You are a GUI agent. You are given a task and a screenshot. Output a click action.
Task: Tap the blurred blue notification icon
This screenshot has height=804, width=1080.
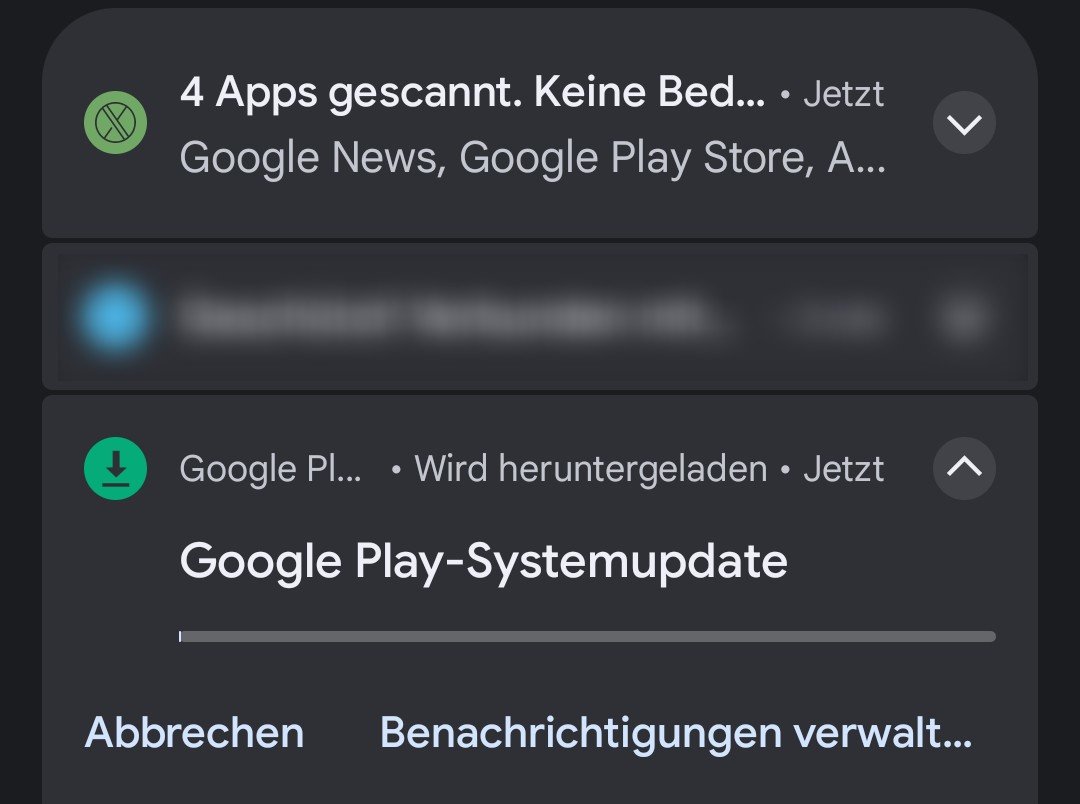[x=113, y=318]
